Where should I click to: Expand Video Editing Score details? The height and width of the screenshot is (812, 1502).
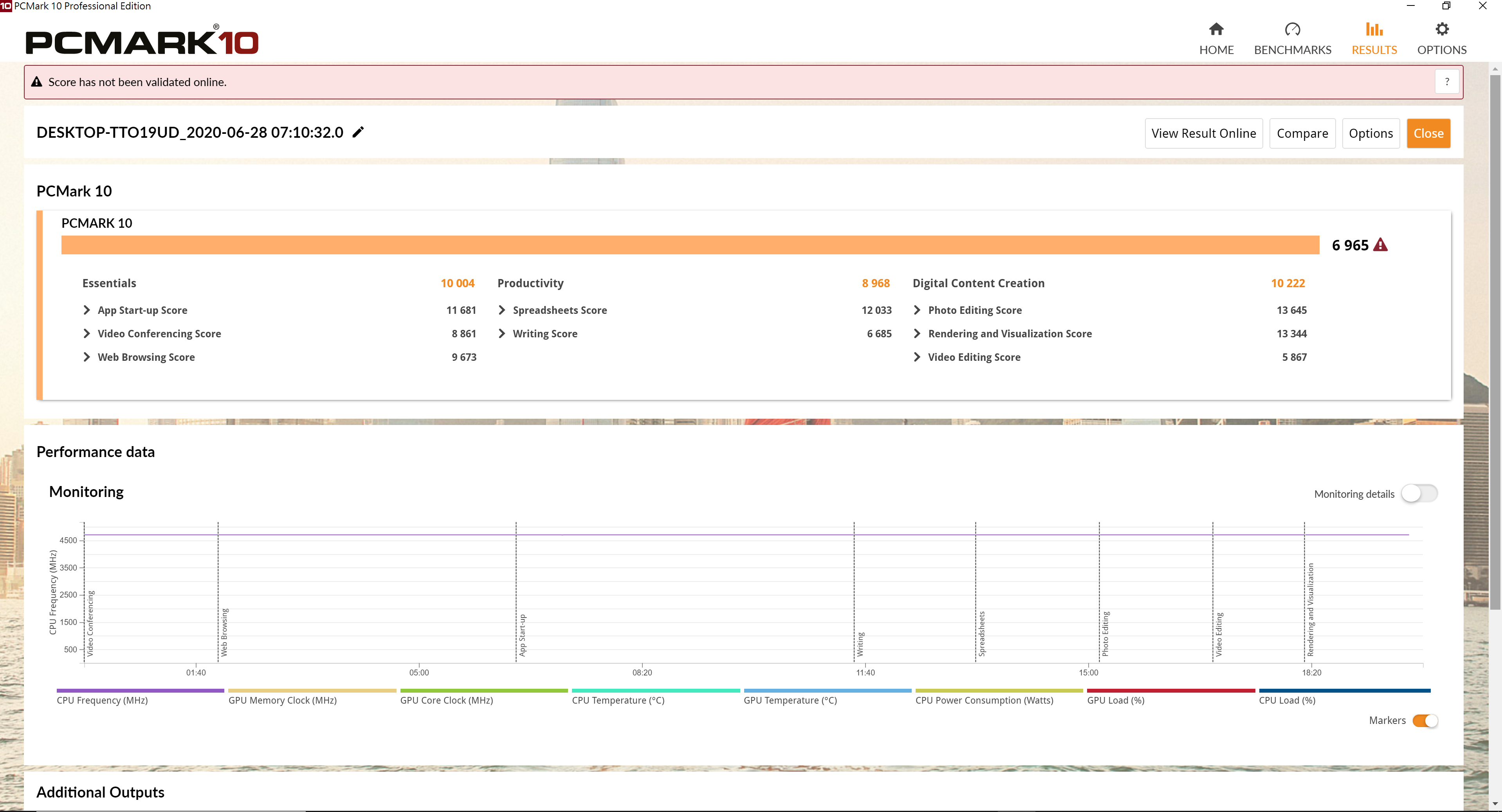click(x=917, y=357)
